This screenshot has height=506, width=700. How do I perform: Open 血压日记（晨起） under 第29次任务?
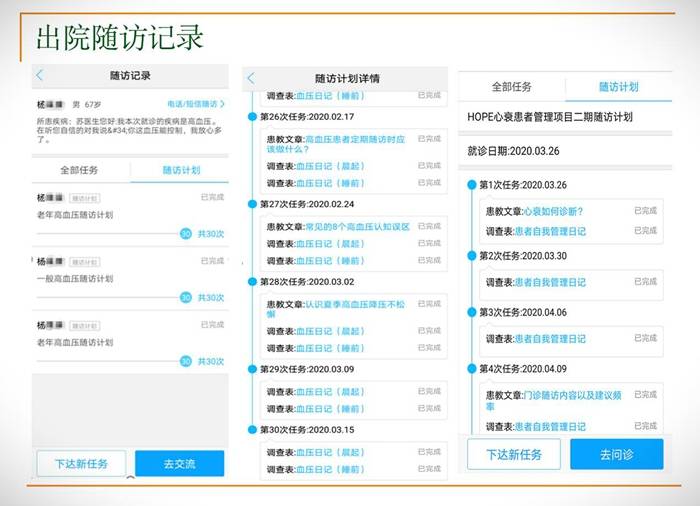(x=330, y=392)
